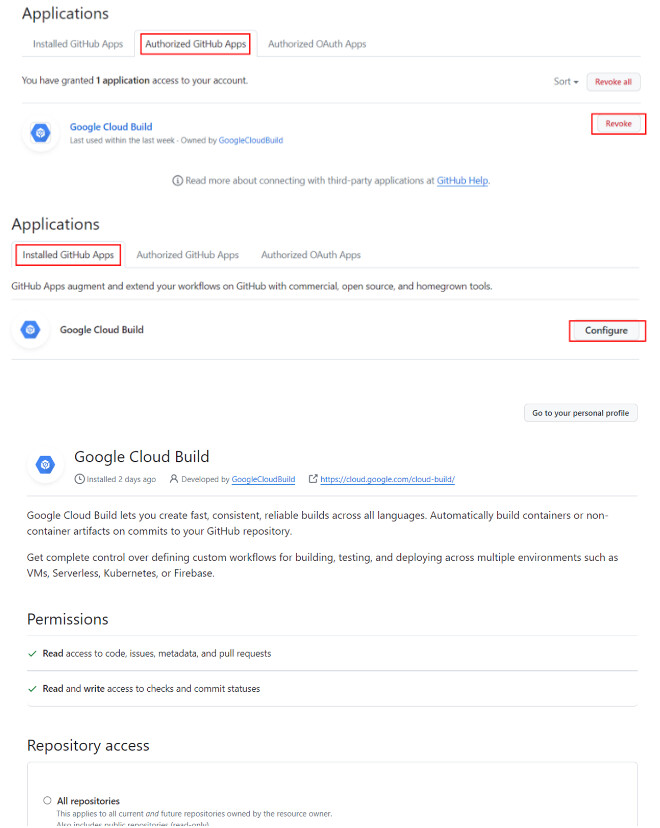Open the GoogleCloudBuild developer link
660x828 pixels.
click(x=263, y=480)
